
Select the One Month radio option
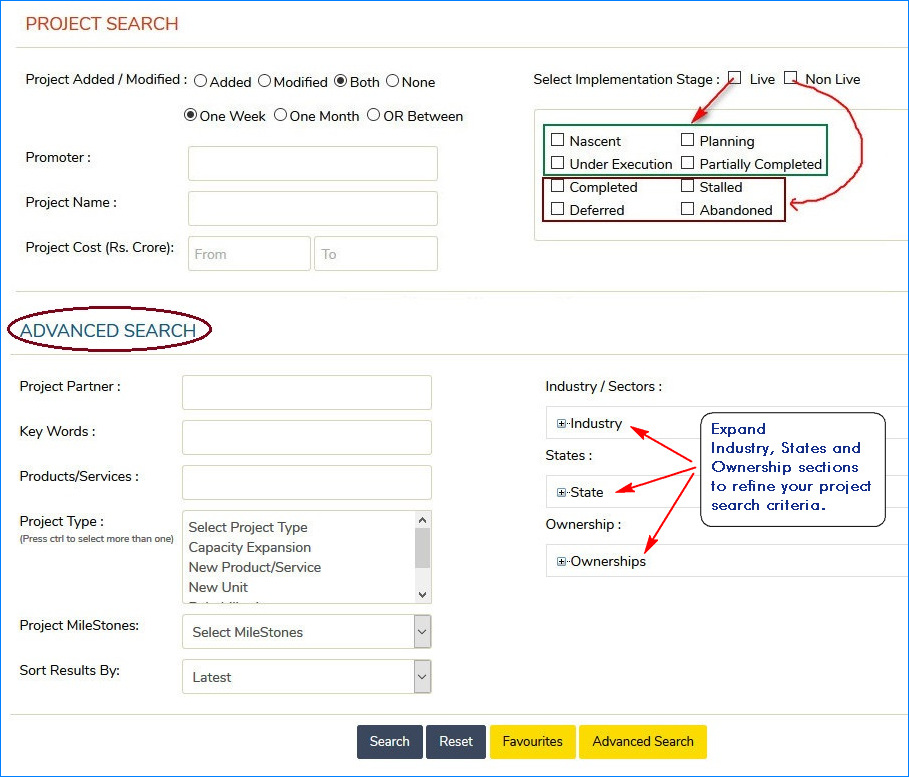point(281,116)
